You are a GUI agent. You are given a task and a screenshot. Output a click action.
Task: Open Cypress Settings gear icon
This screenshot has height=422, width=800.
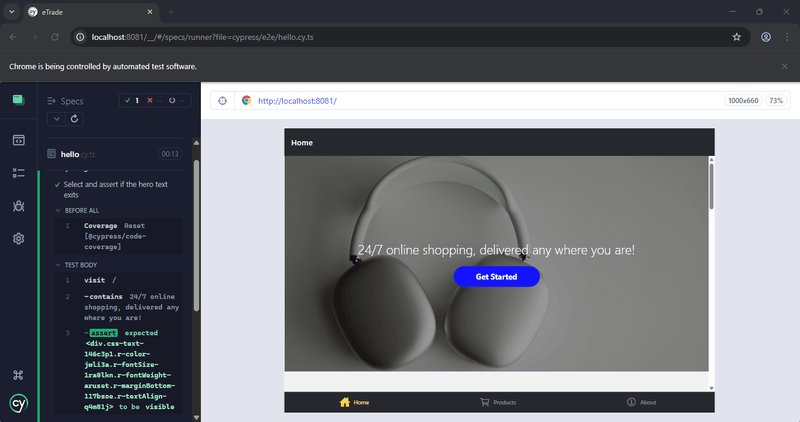pos(18,239)
